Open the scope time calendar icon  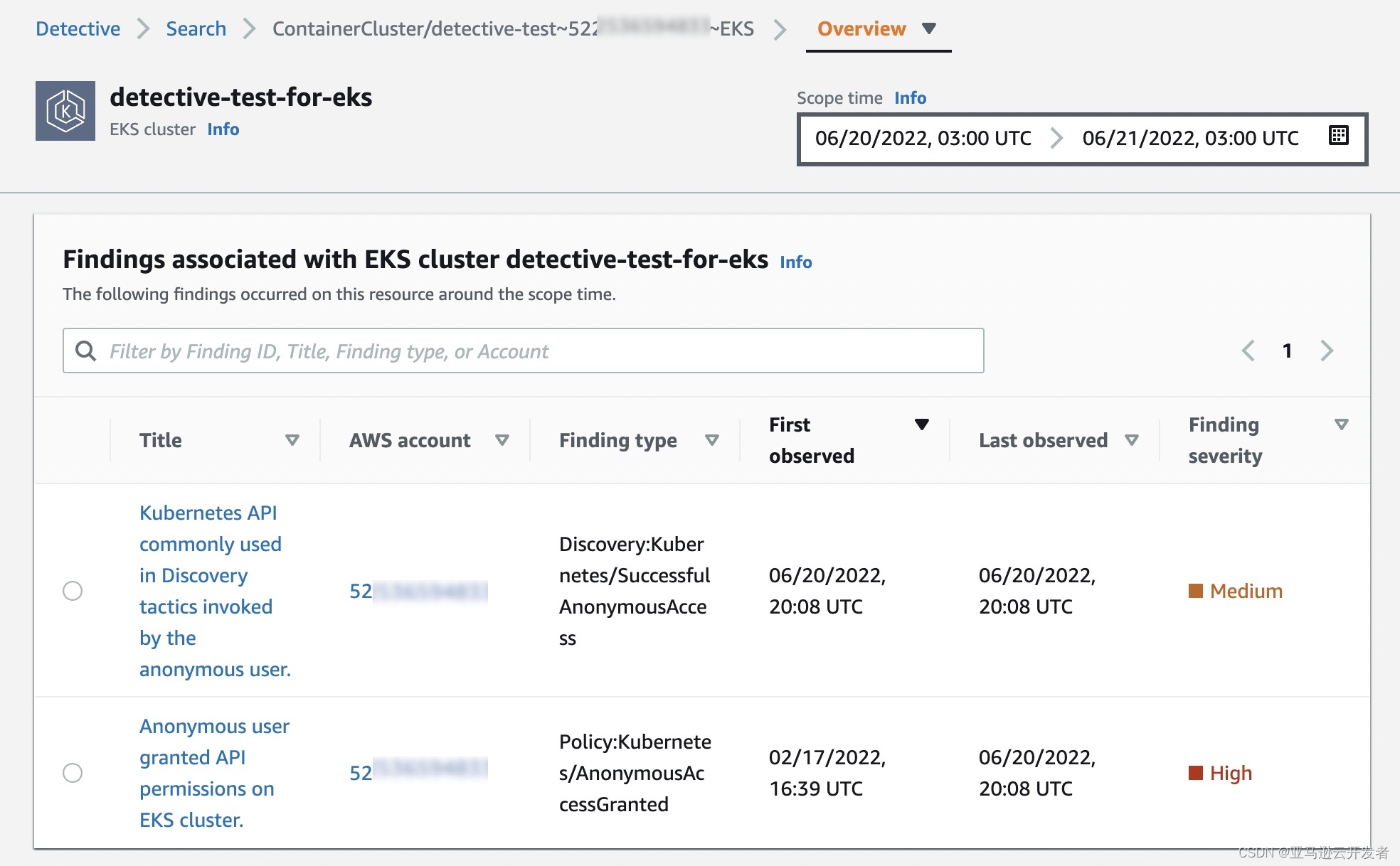[x=1338, y=136]
